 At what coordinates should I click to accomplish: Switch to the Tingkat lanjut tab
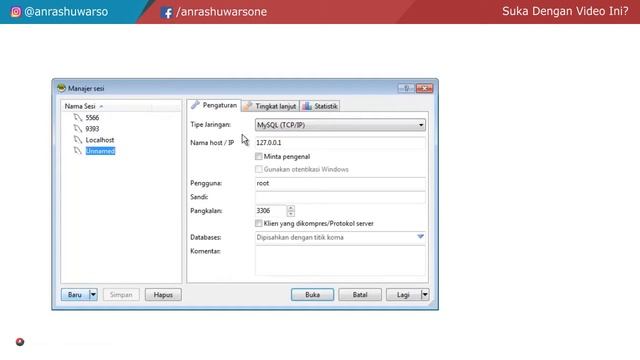coord(271,106)
